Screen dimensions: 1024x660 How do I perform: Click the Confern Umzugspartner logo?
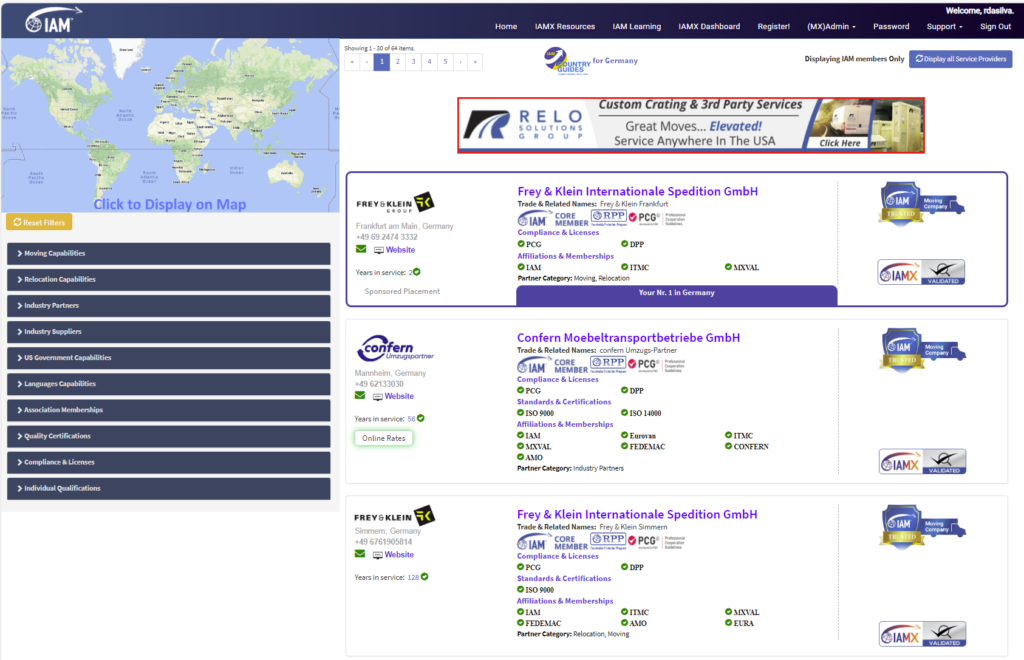click(x=394, y=348)
